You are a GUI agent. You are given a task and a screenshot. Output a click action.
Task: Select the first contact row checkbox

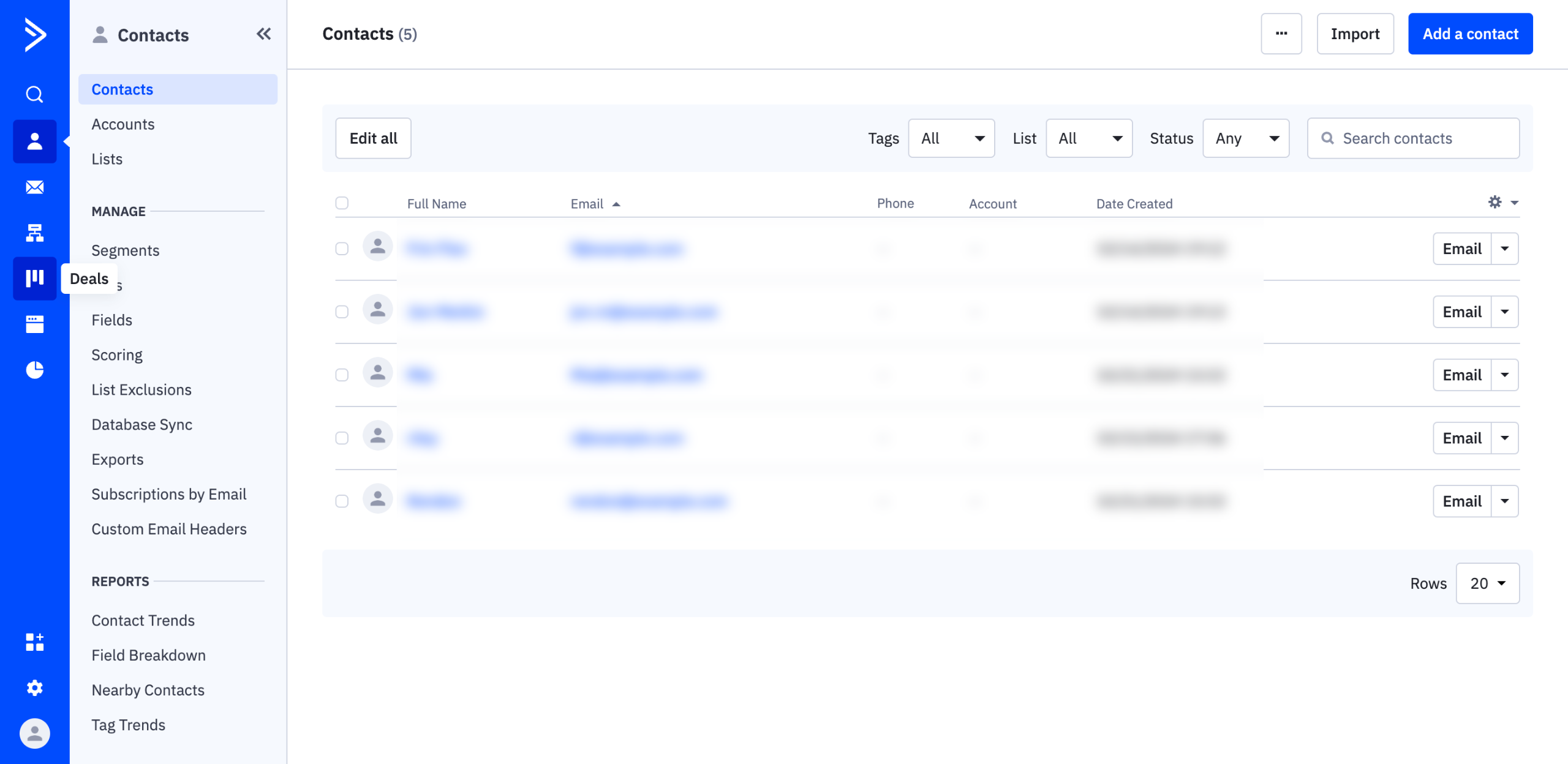[x=342, y=249]
